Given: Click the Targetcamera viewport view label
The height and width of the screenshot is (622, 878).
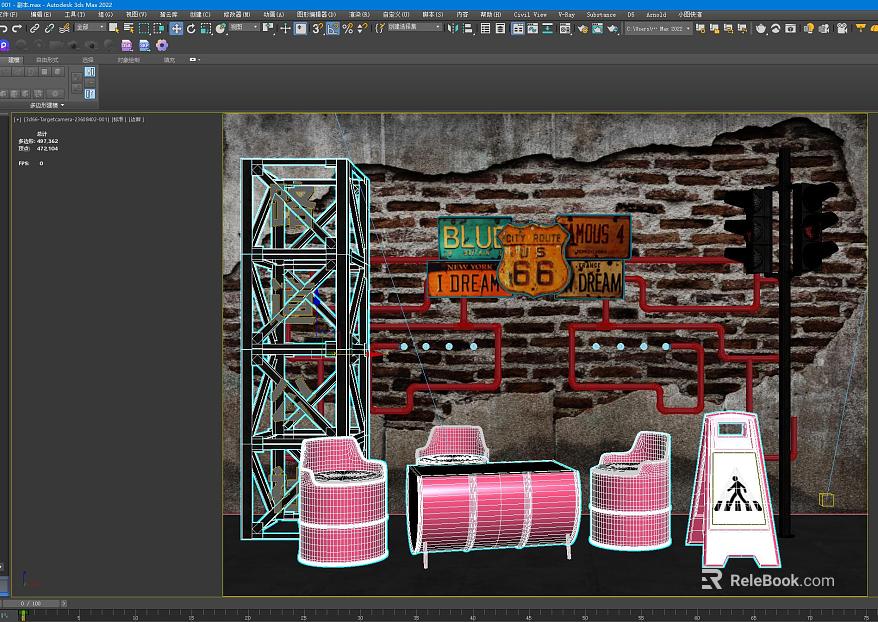Looking at the screenshot, I should [66, 119].
